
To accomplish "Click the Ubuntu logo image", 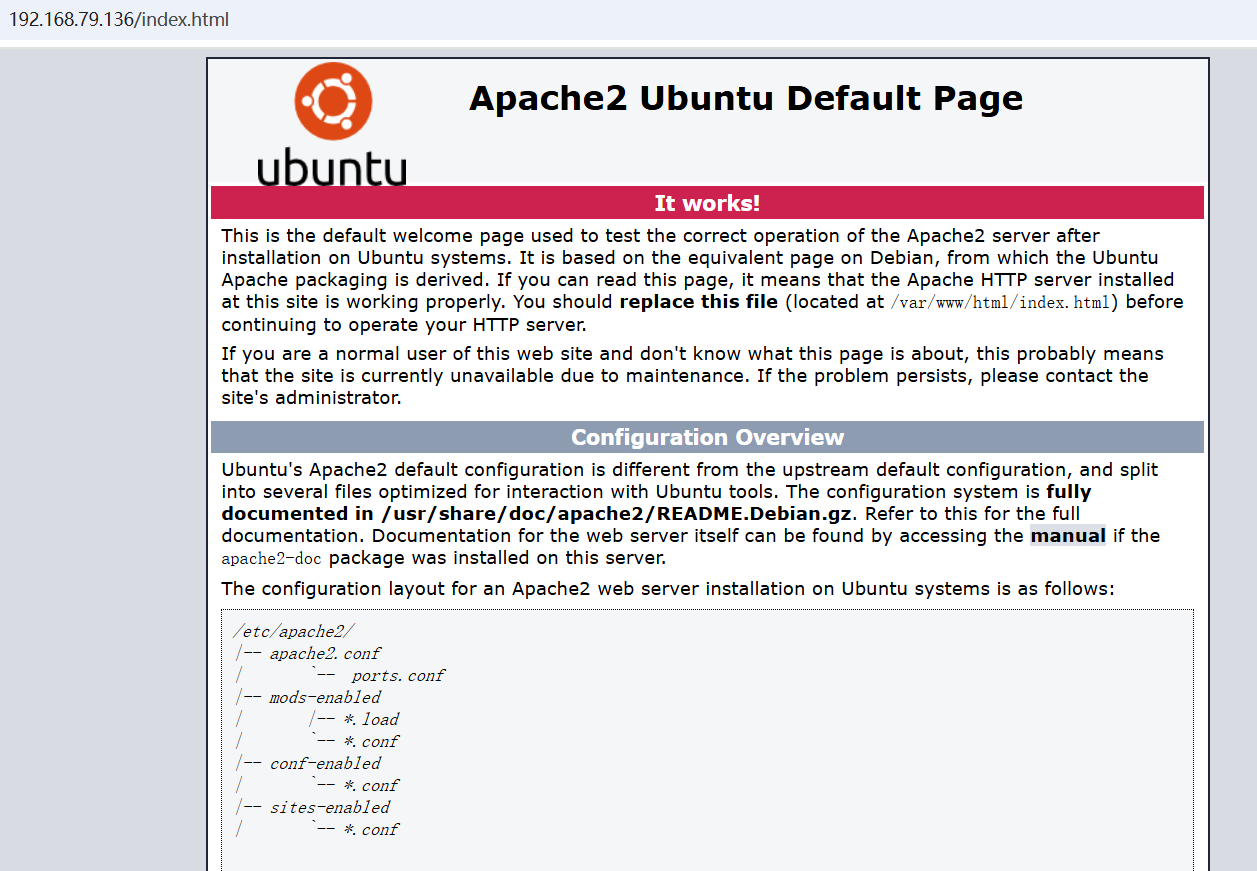I will (332, 124).
